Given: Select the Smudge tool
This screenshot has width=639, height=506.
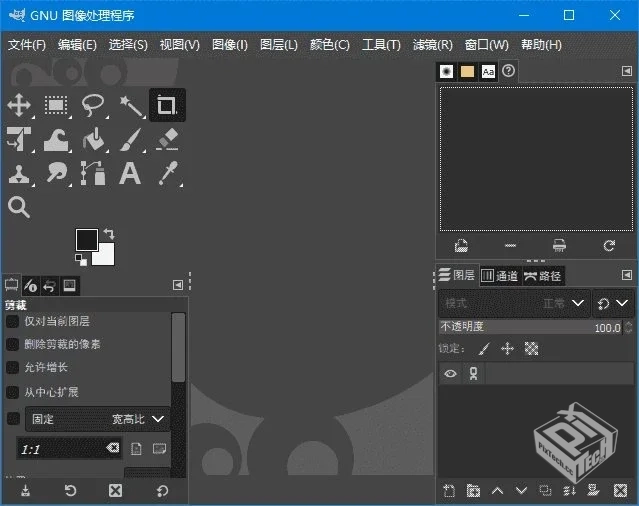Looking at the screenshot, I should pyautogui.click(x=56, y=173).
